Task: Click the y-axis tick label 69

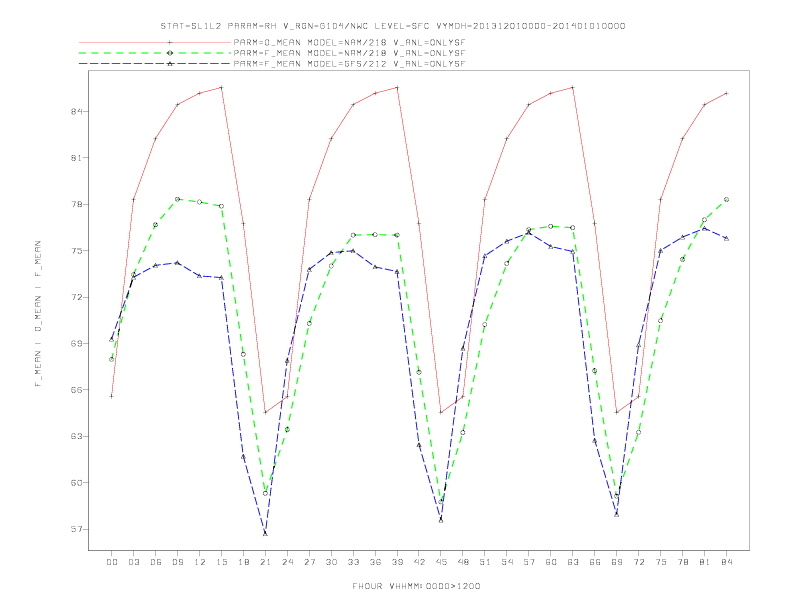Action: [x=76, y=343]
